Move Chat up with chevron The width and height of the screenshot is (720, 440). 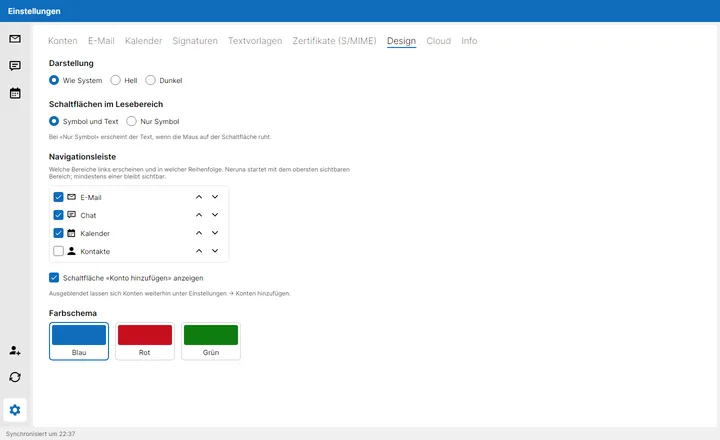pos(199,214)
